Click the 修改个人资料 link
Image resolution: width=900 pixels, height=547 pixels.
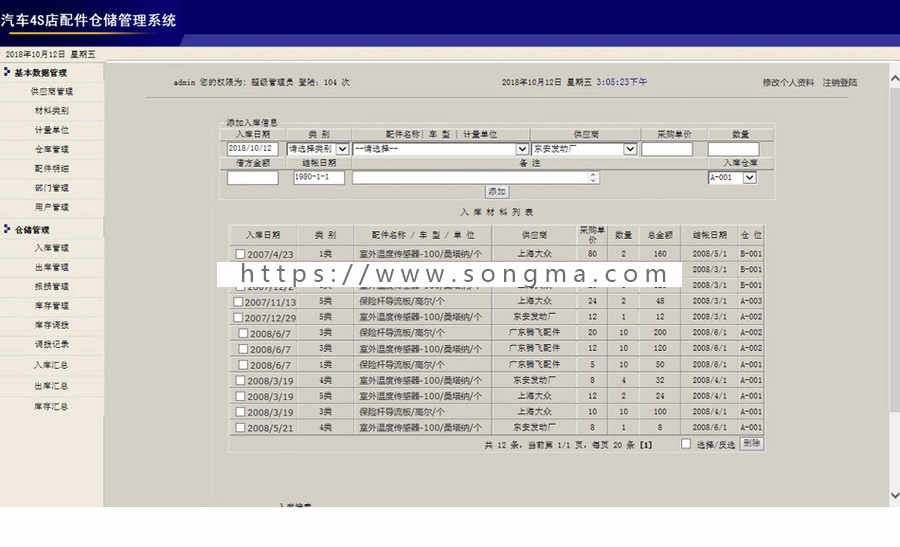pos(788,82)
